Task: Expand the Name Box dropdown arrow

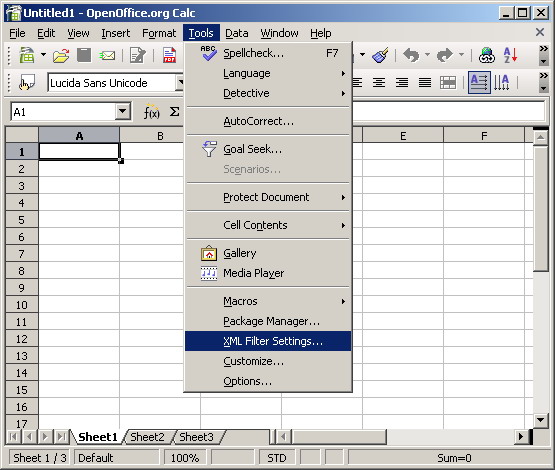Action: (123, 112)
